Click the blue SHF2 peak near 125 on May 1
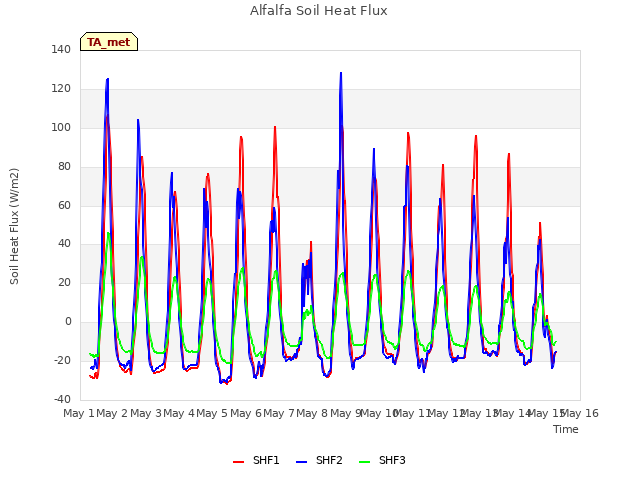640x480 pixels. coord(108,79)
